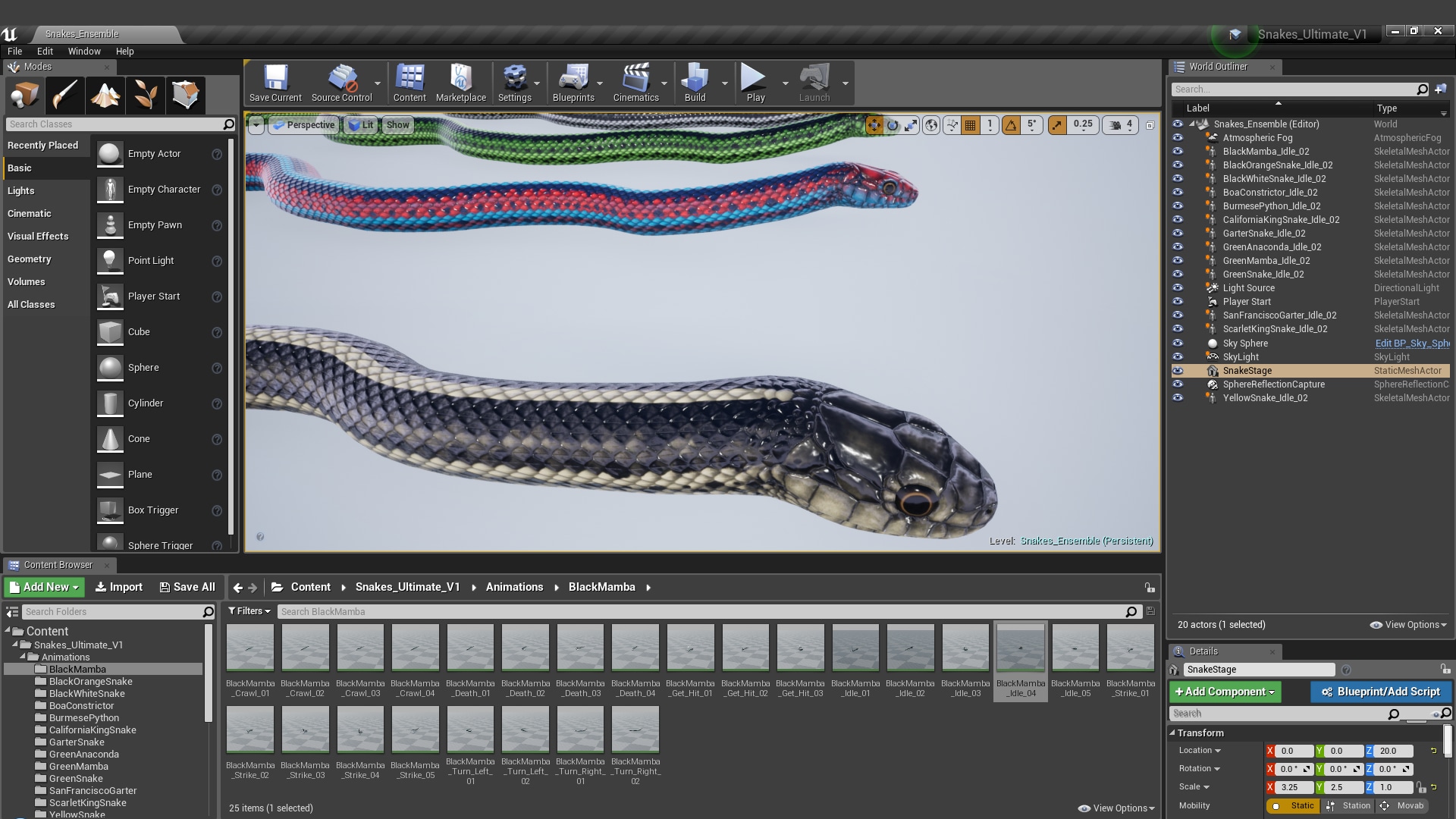
Task: Open the Marketplace
Action: click(x=460, y=82)
